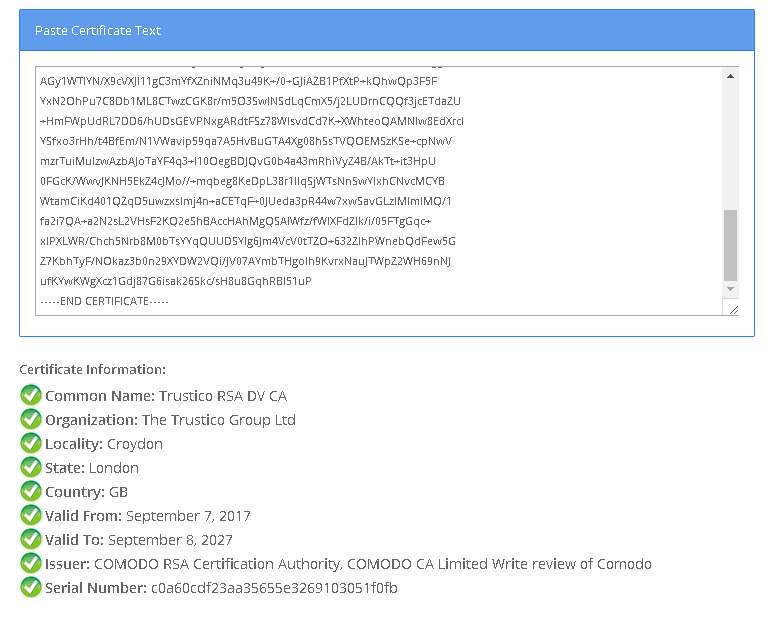The height and width of the screenshot is (620, 767).
Task: Click the green check beside Valid From
Action: [x=30, y=516]
